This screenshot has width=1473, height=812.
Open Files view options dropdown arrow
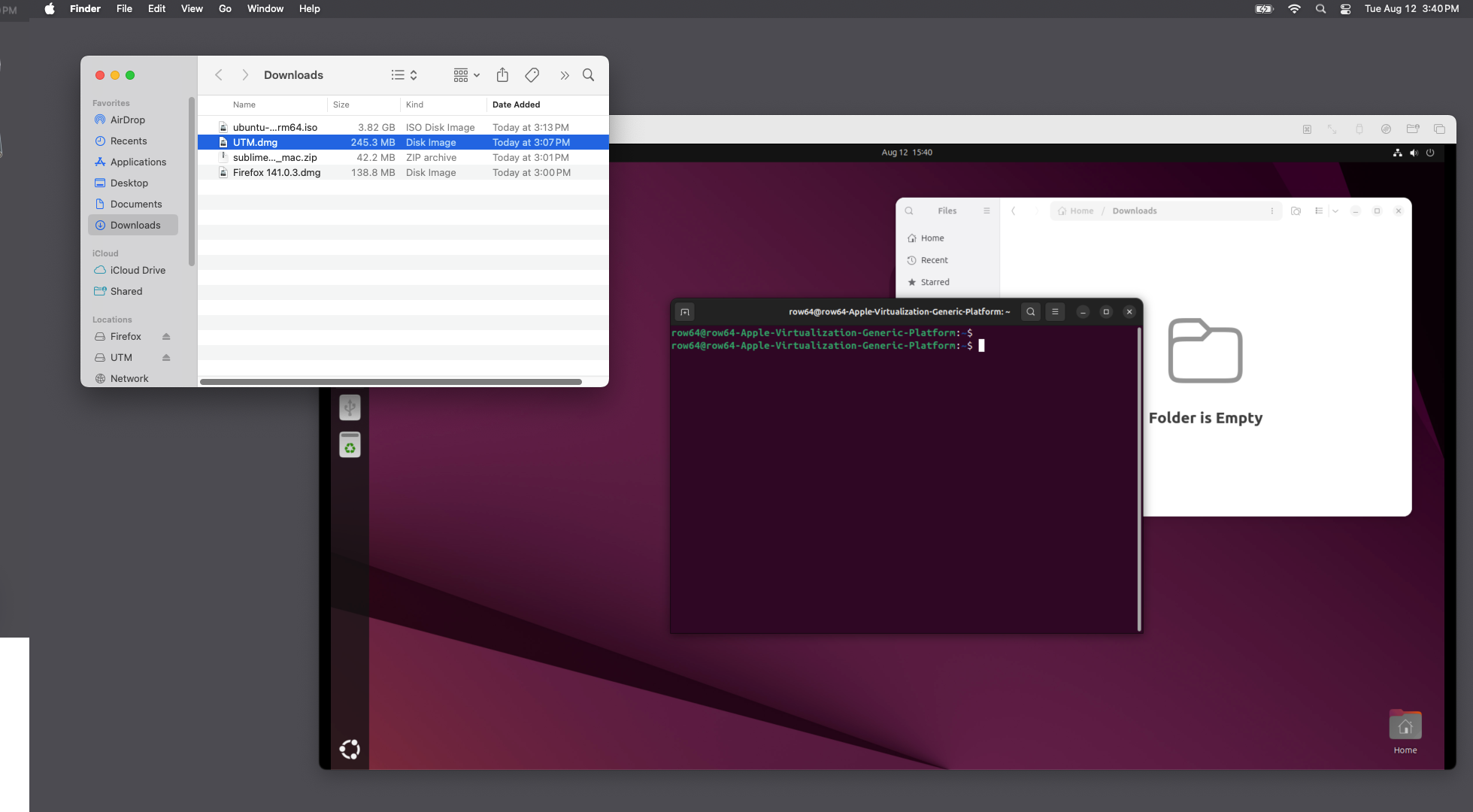(x=1335, y=211)
